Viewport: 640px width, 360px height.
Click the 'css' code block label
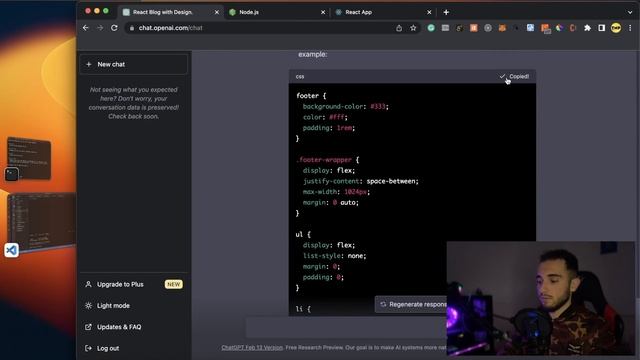pos(300,76)
